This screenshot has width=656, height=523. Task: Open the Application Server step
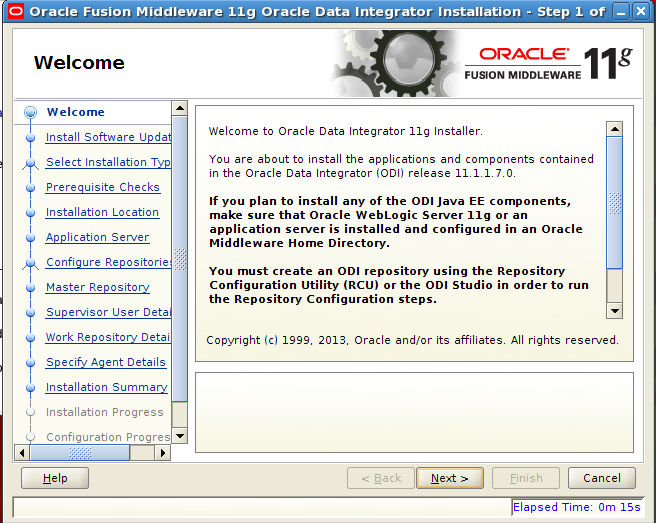[x=97, y=237]
